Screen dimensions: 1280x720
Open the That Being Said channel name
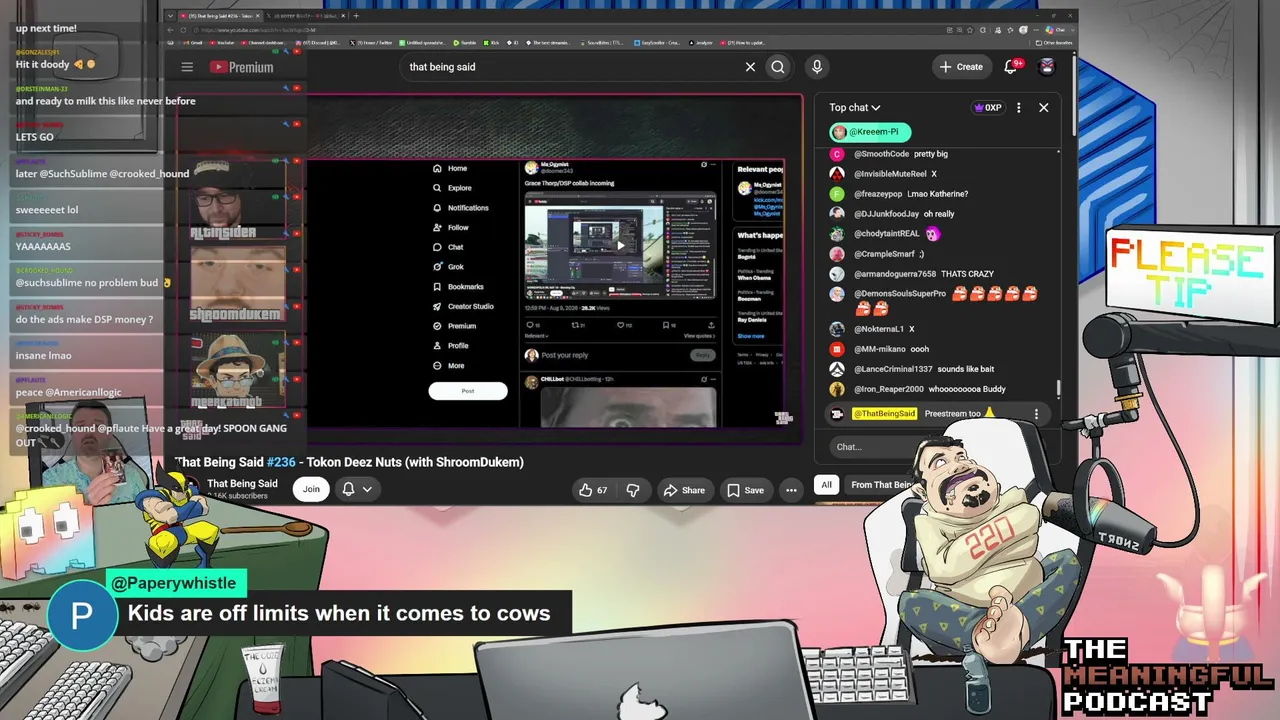pyautogui.click(x=242, y=484)
